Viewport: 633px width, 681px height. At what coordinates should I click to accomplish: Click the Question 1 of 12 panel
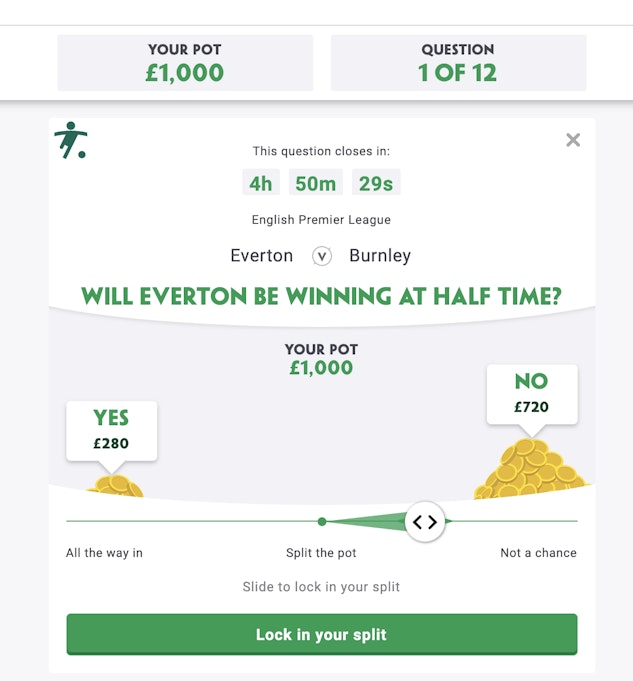(458, 63)
